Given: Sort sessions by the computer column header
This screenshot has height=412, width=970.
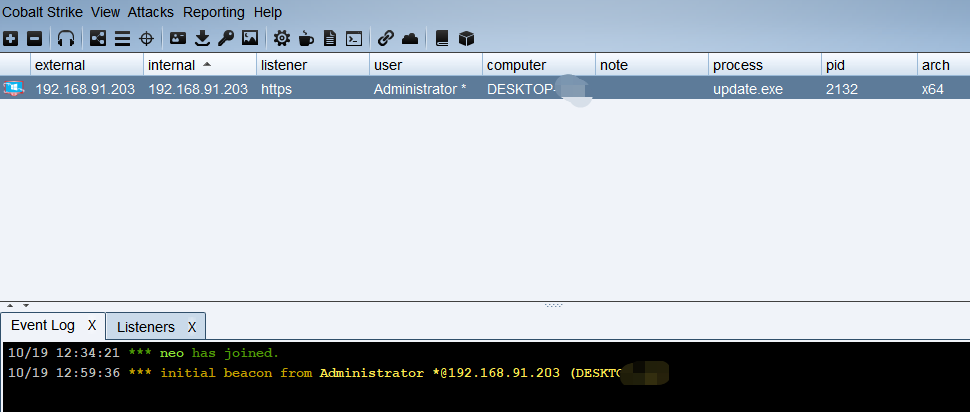Looking at the screenshot, I should [539, 65].
